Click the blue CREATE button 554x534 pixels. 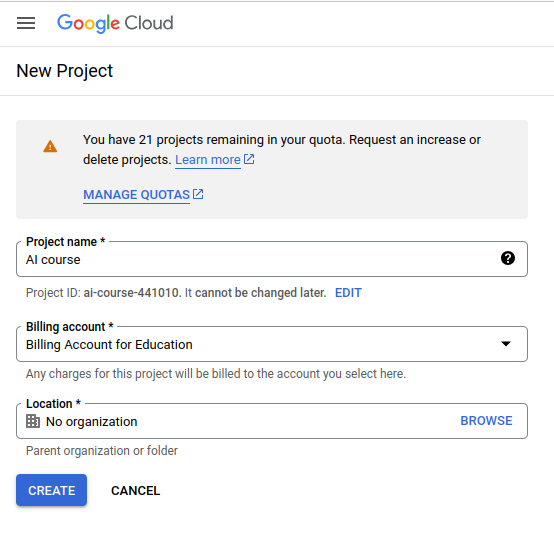(x=52, y=490)
